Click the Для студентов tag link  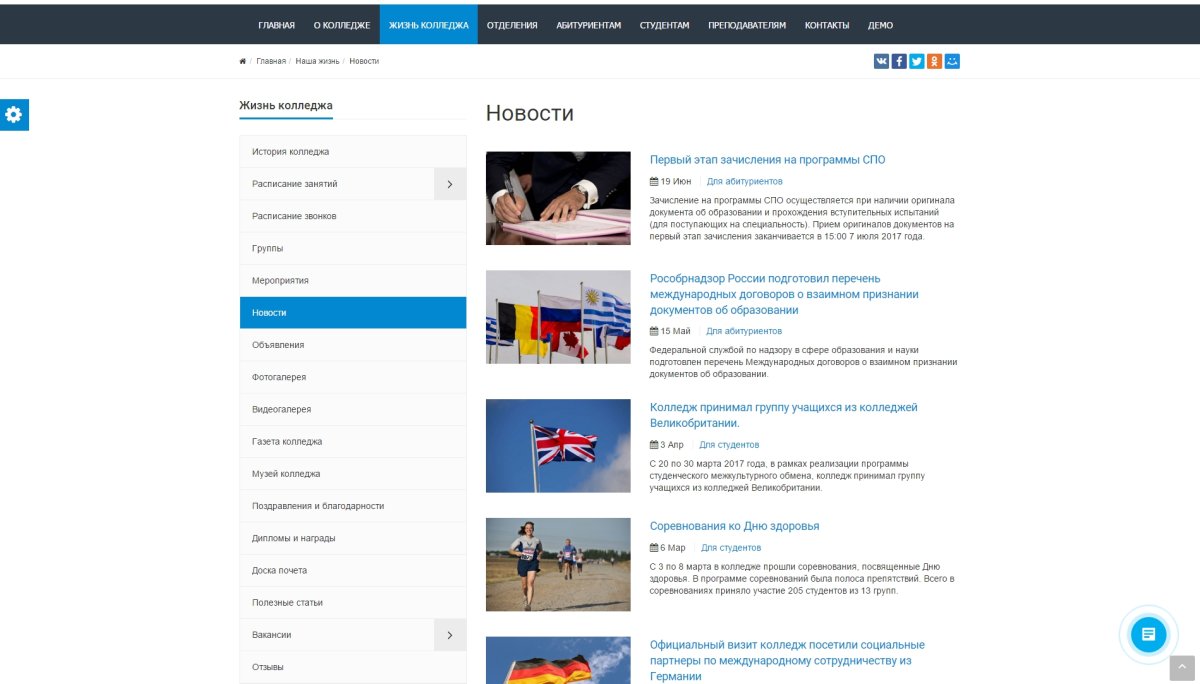pos(730,443)
